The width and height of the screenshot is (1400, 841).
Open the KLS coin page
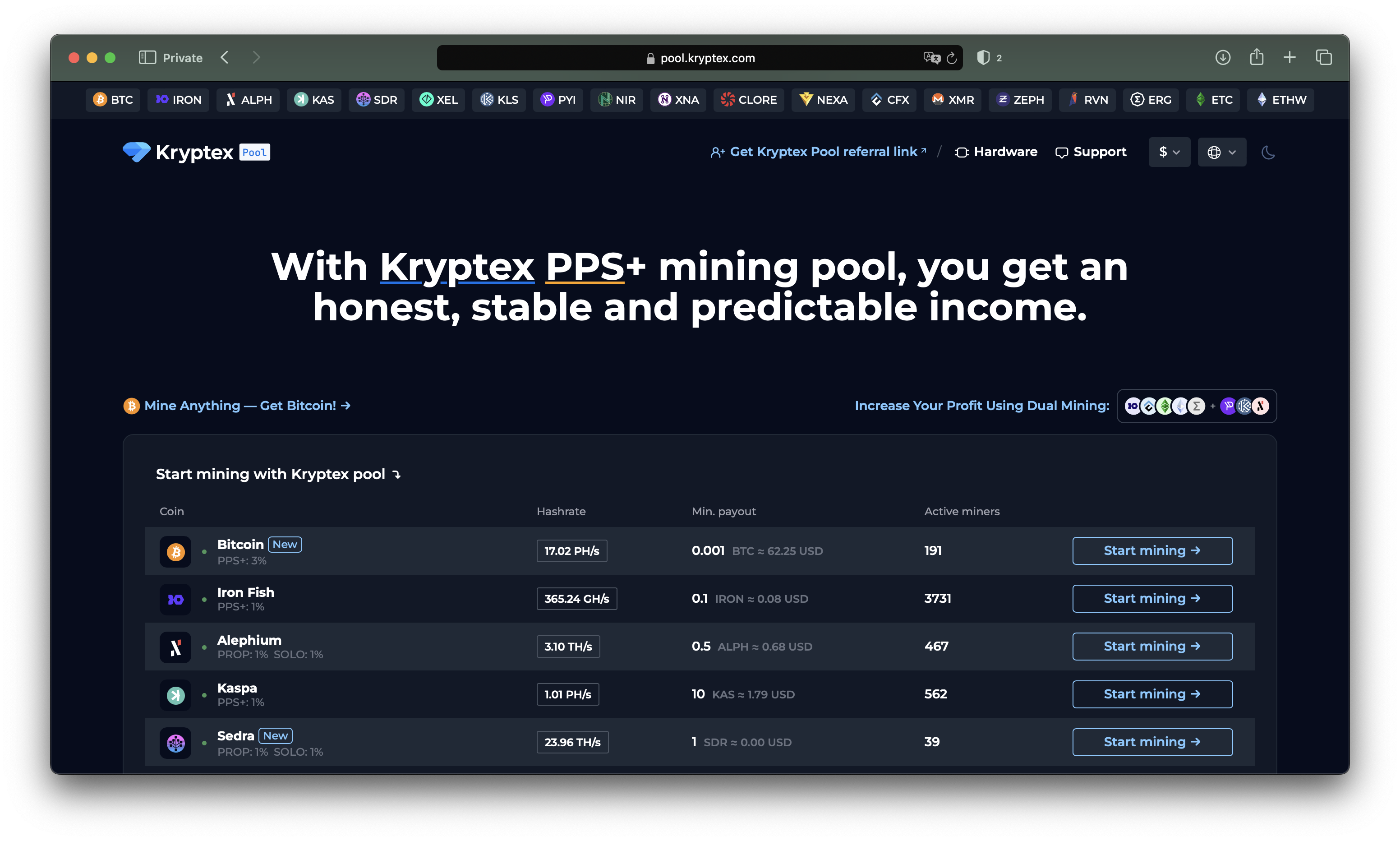[x=499, y=100]
